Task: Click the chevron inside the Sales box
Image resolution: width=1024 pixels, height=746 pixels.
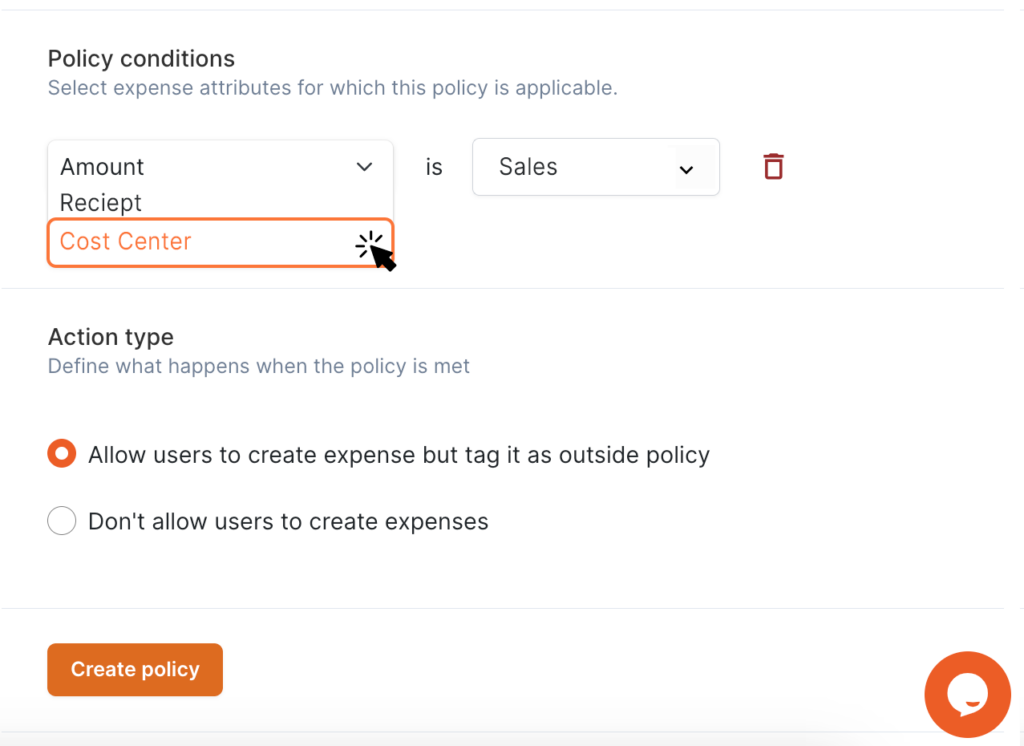Action: point(686,170)
